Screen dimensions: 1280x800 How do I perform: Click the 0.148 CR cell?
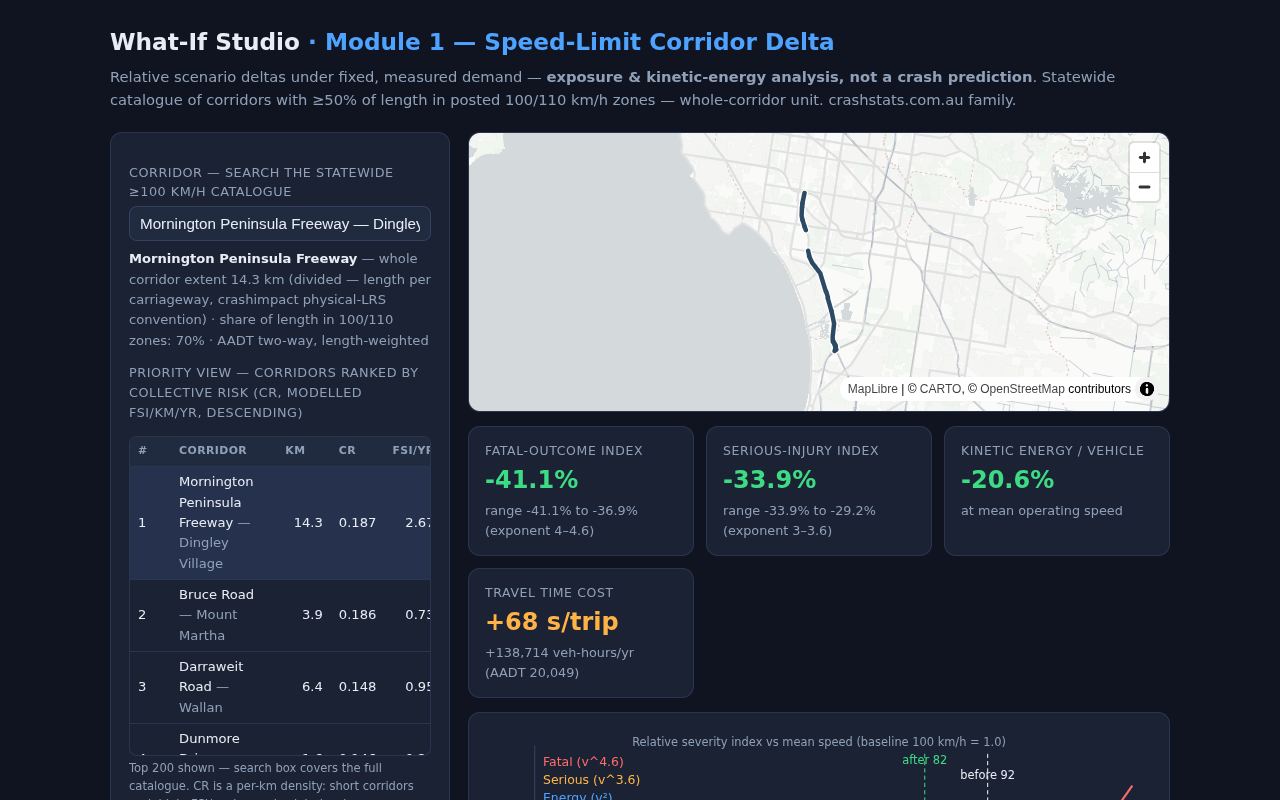[x=357, y=687]
